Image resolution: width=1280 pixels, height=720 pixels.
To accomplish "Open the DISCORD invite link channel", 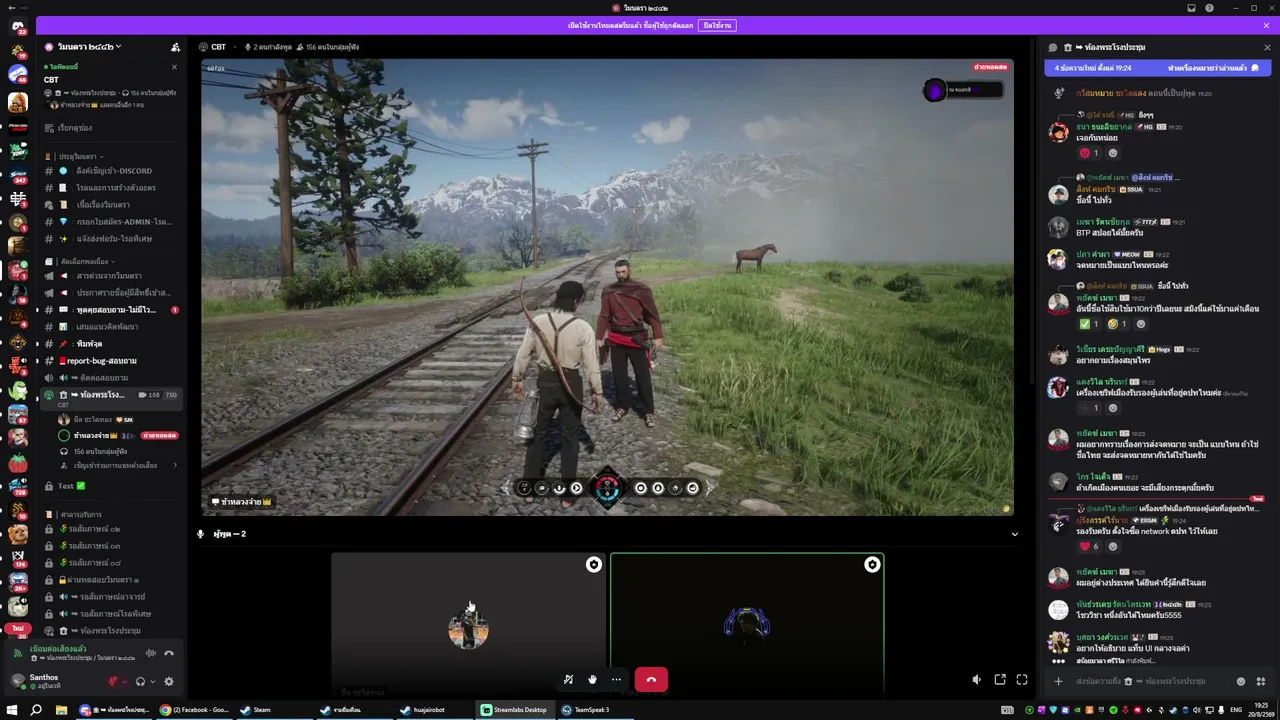I will [x=110, y=171].
